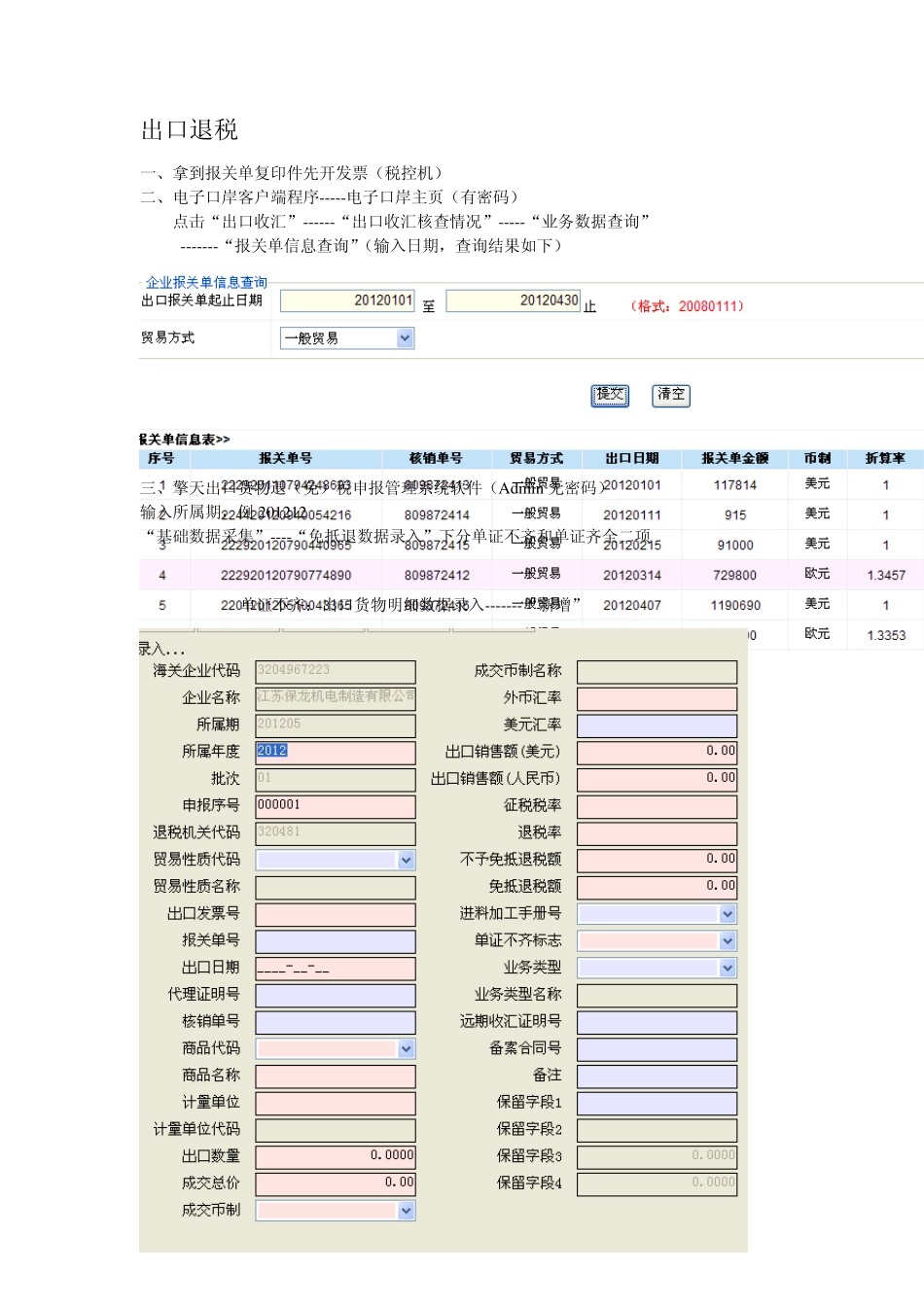The height and width of the screenshot is (1307, 924).
Task: Click the 美元汇率 input field
Action: click(657, 725)
